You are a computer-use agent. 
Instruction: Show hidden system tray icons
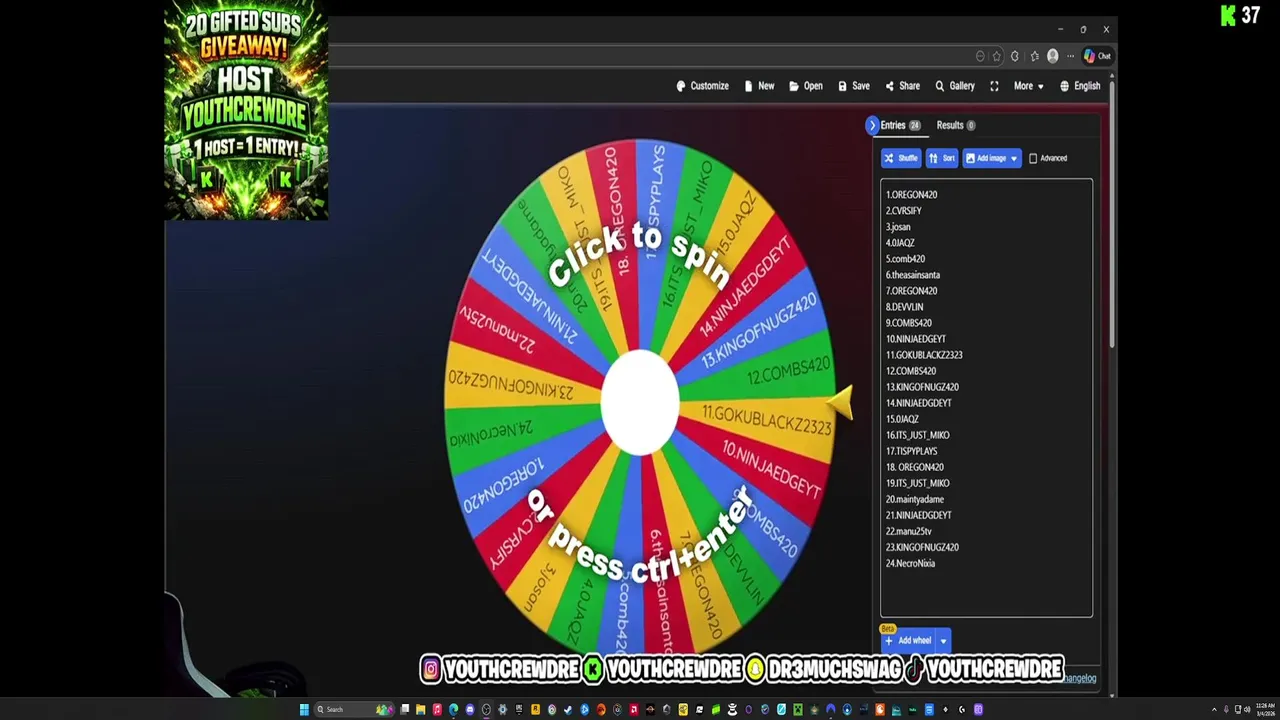pos(1214,710)
